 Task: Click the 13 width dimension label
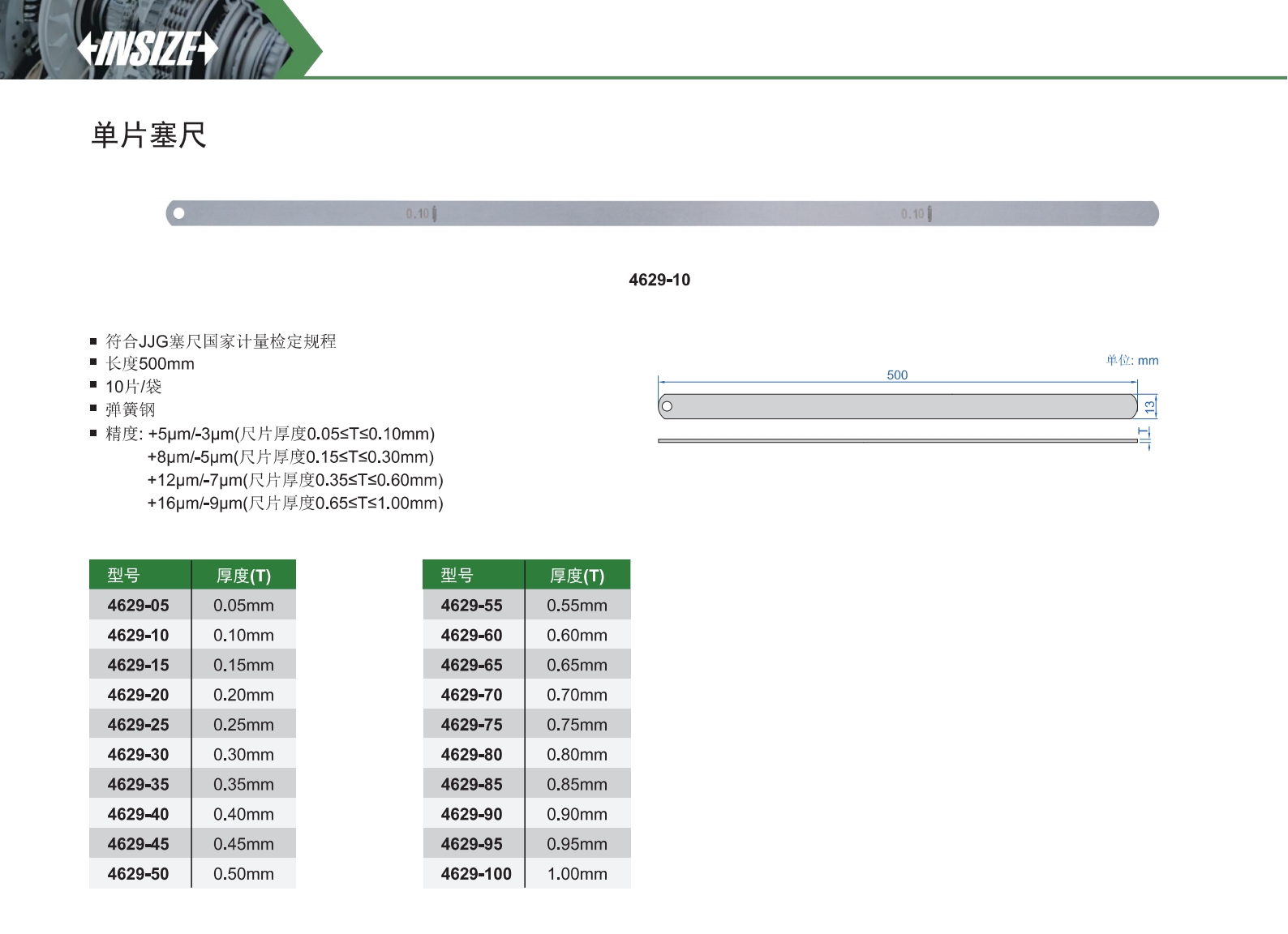tap(1149, 406)
